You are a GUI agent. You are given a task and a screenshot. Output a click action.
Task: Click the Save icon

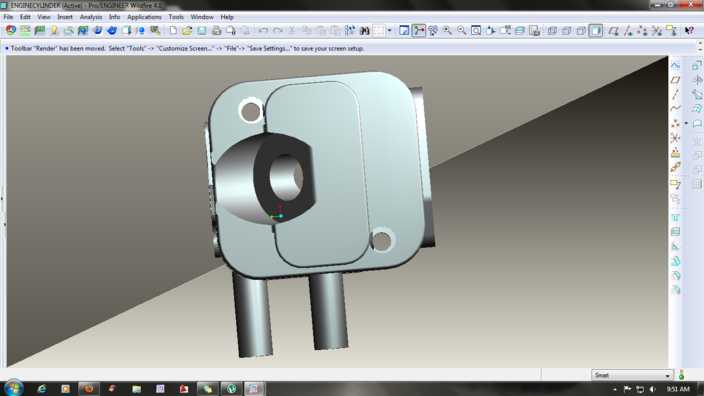202,31
